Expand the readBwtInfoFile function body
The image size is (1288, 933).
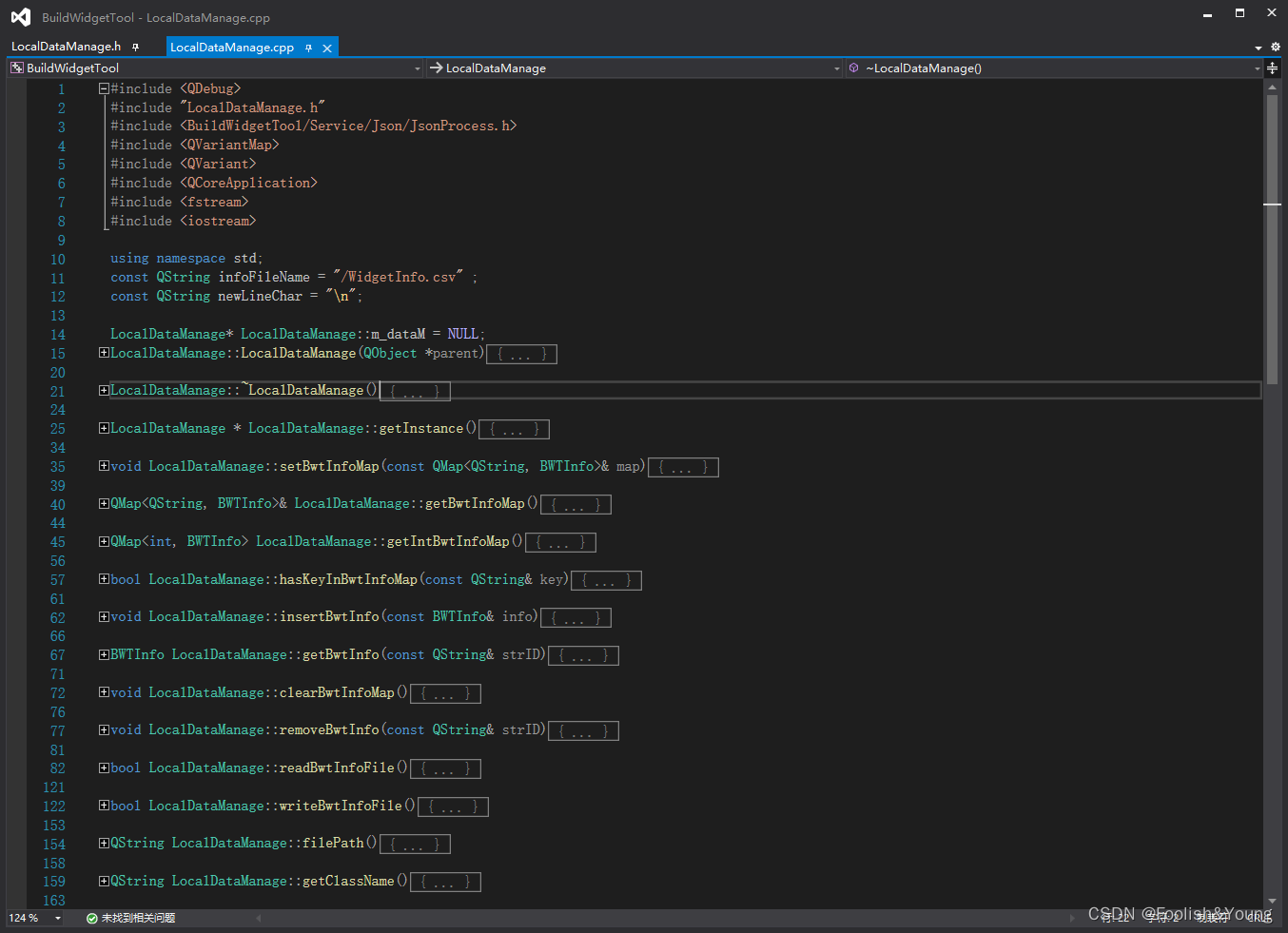103,768
